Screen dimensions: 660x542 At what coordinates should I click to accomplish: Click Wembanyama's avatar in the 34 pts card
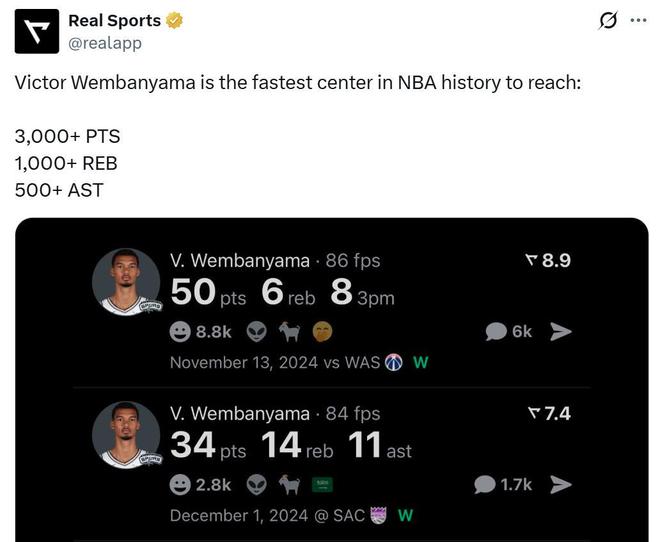(127, 435)
